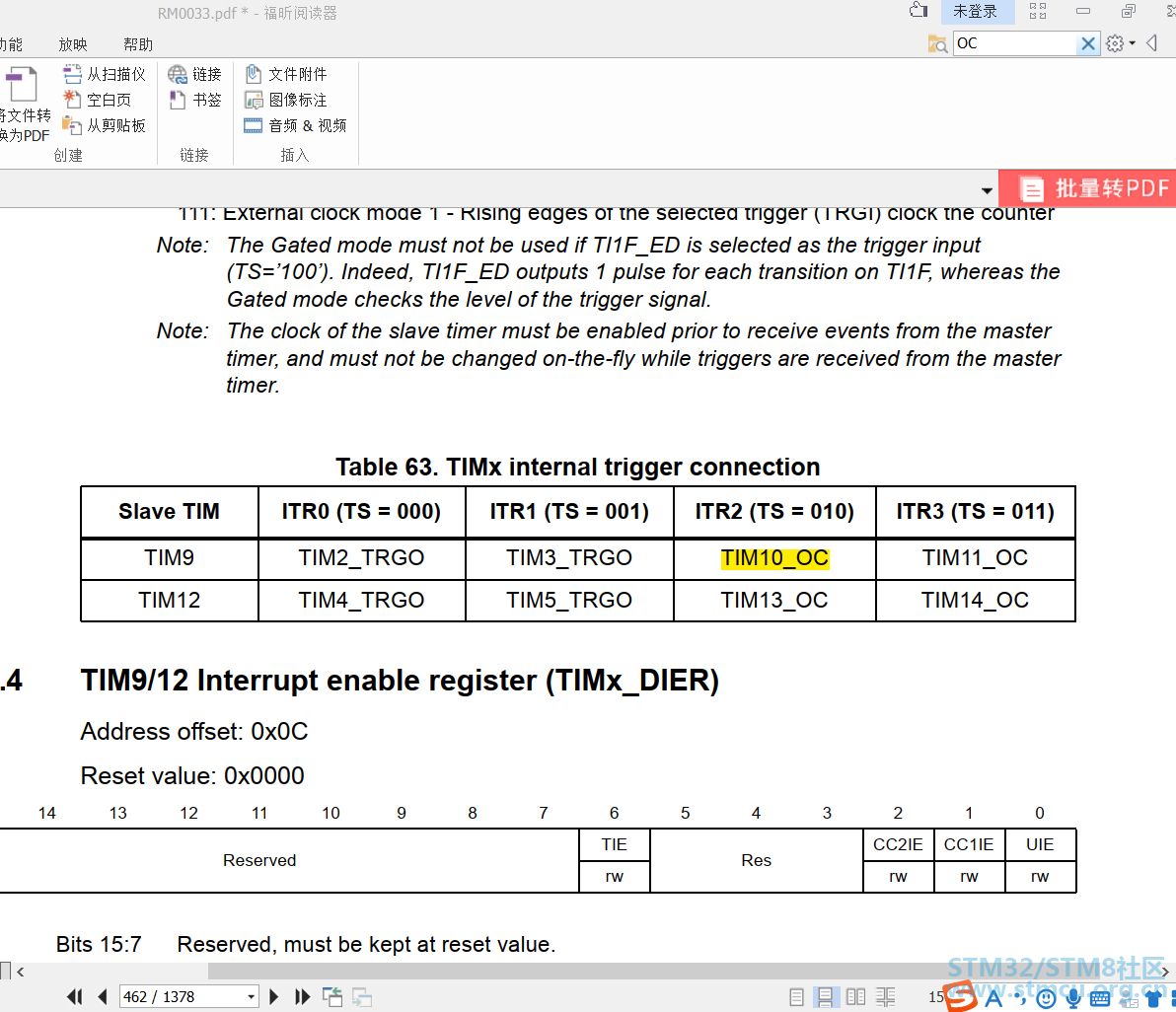
Task: Click the Table 63 caption text
Action: (x=577, y=467)
